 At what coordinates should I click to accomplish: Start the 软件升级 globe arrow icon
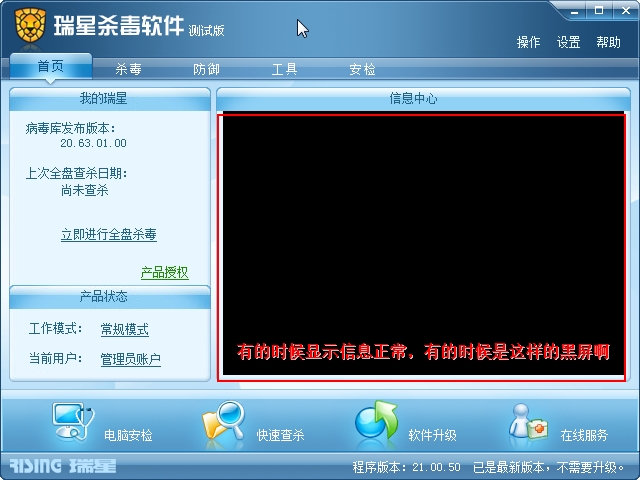click(x=376, y=421)
